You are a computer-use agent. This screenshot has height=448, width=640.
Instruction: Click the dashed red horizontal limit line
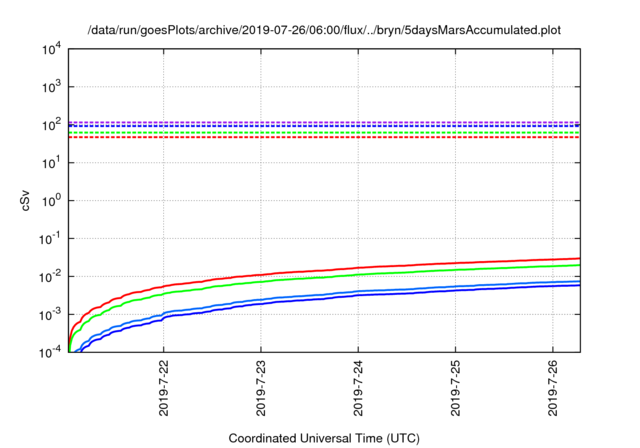point(324,137)
